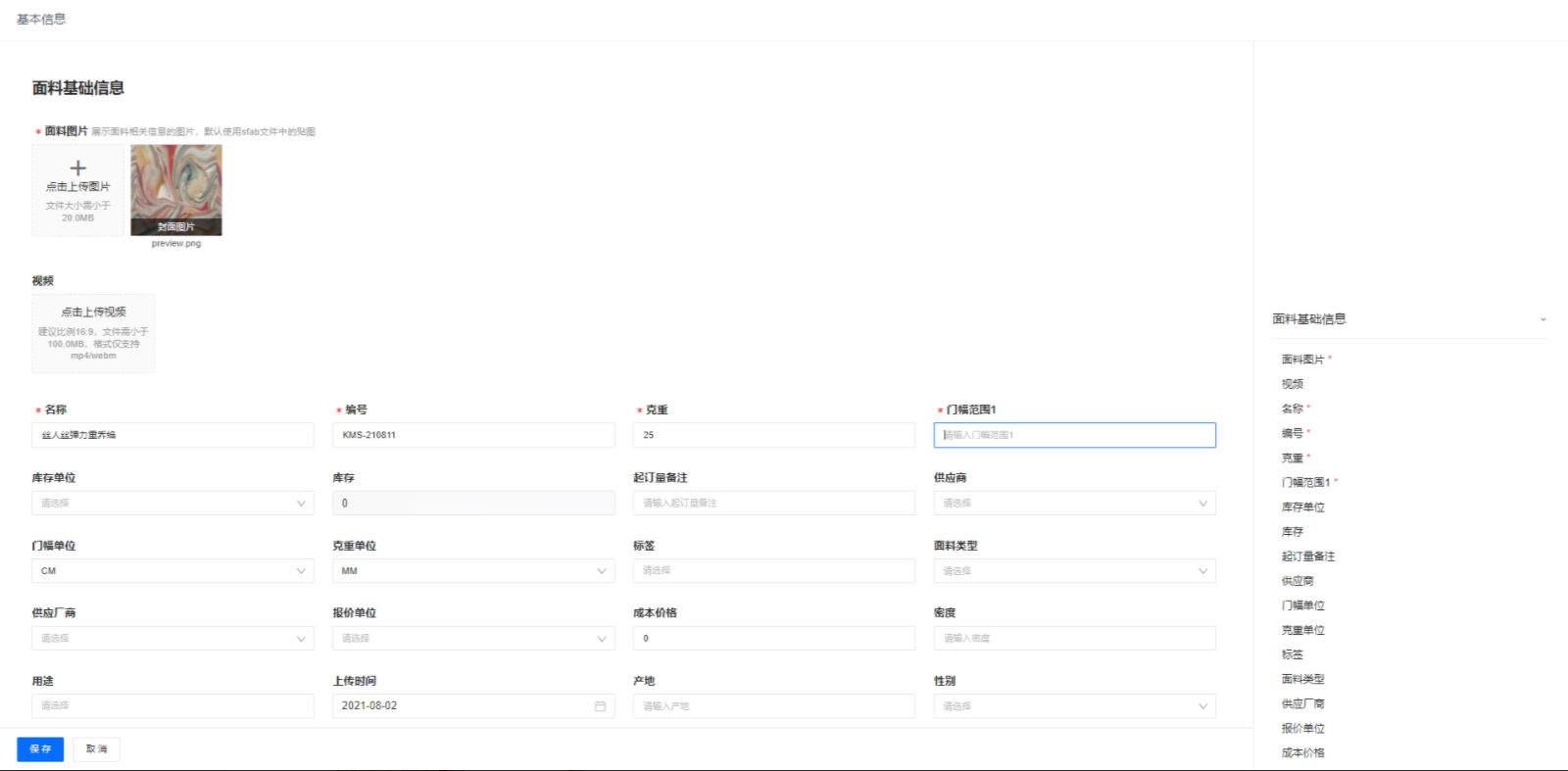
Task: Click the 点击上传视频 upload box
Action: point(93,333)
